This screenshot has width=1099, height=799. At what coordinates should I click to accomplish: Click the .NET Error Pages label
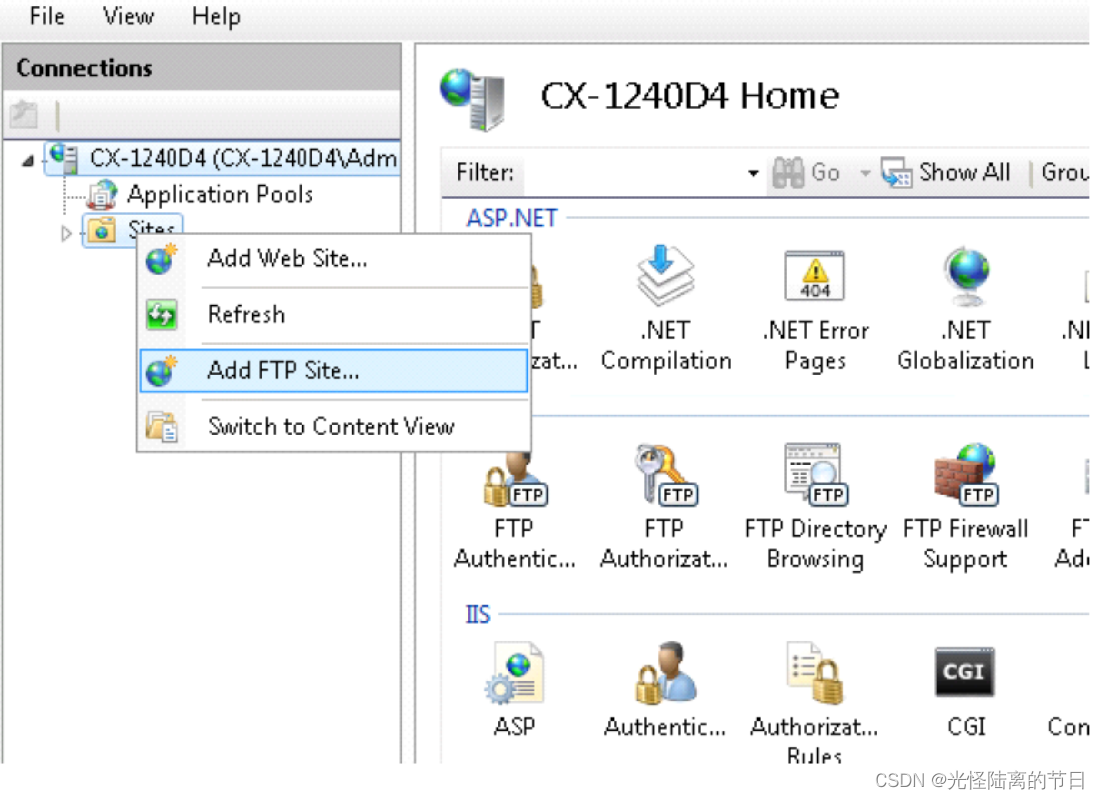click(x=816, y=346)
